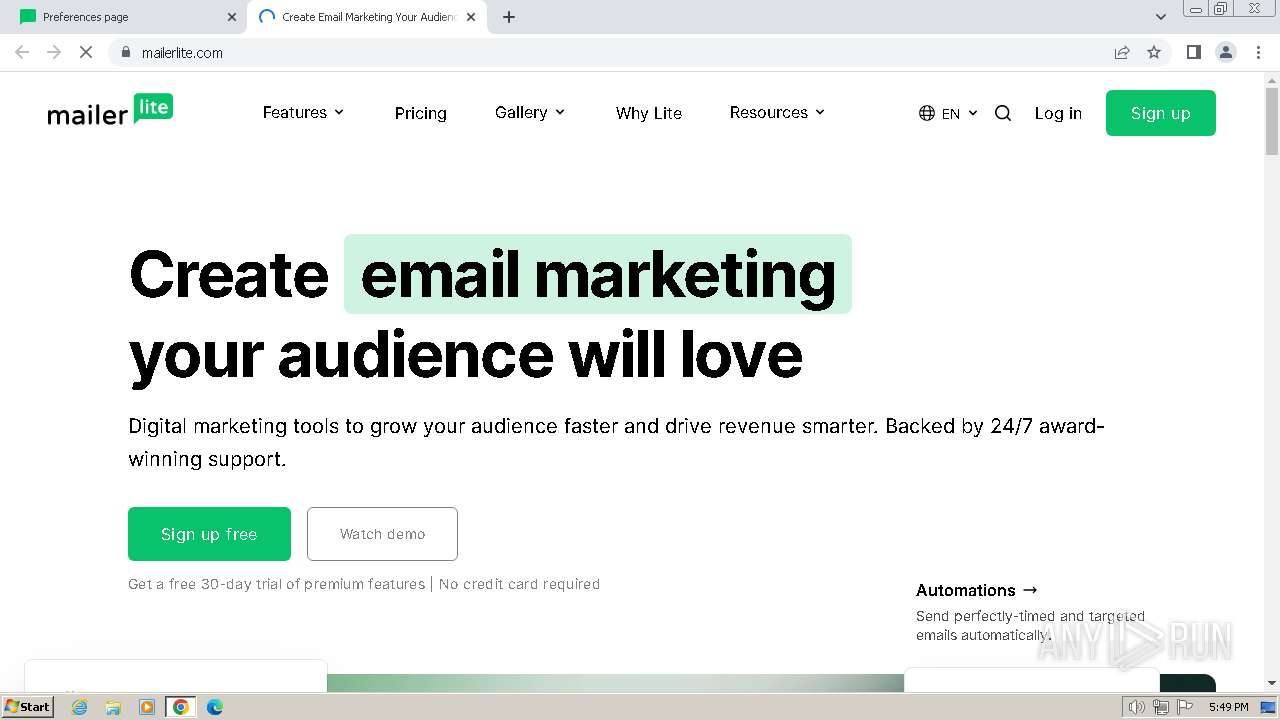Click the browser forward arrow

[x=54, y=52]
